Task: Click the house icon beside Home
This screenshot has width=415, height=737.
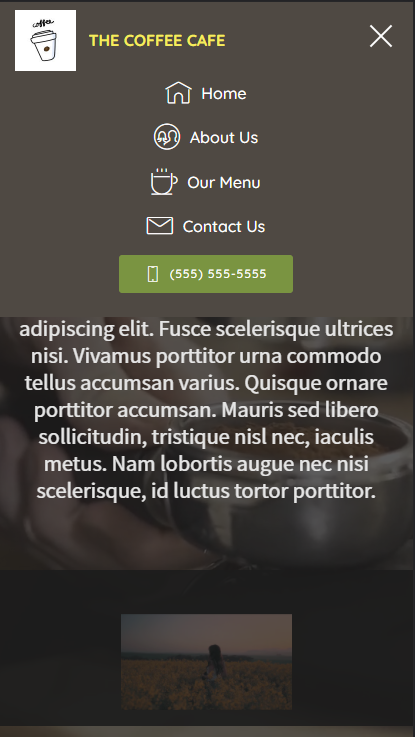Action: pyautogui.click(x=179, y=93)
